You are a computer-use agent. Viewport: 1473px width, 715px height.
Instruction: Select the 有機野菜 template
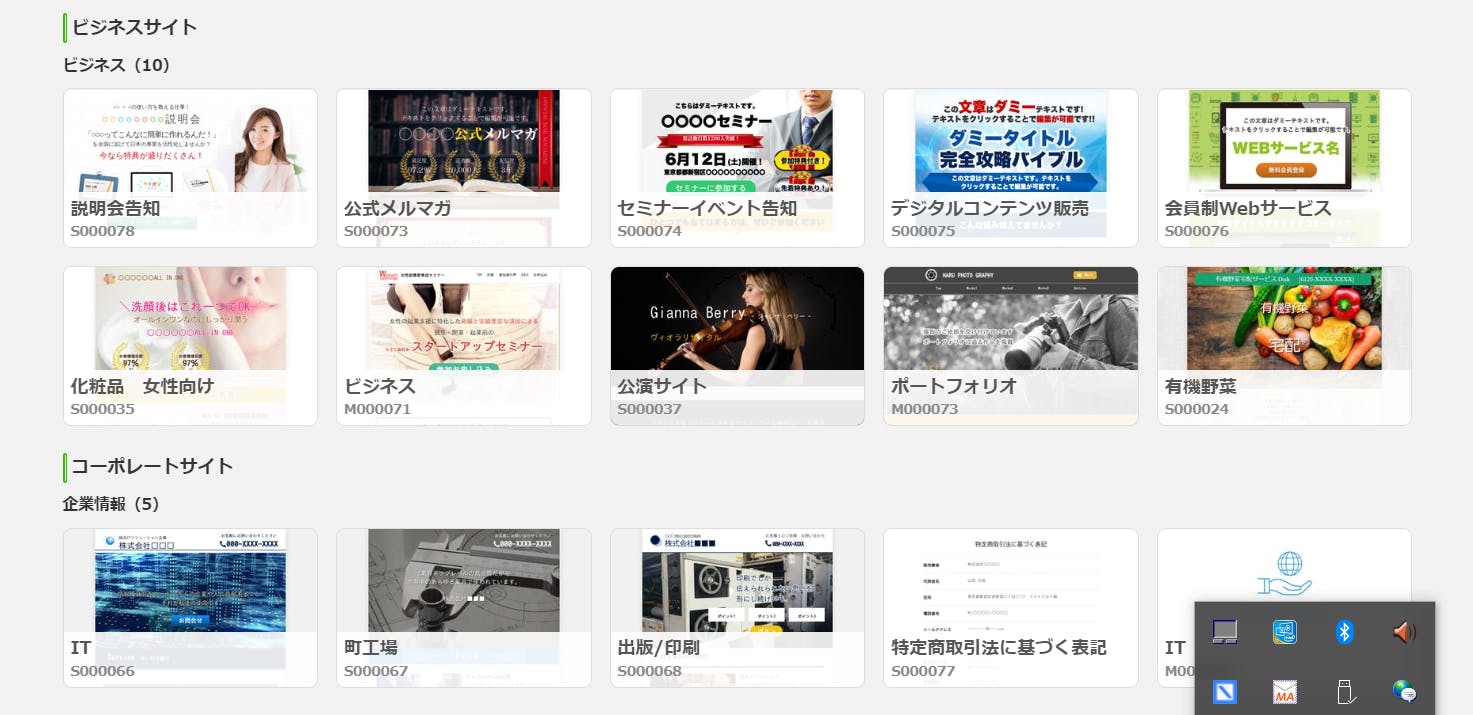[x=1284, y=345]
